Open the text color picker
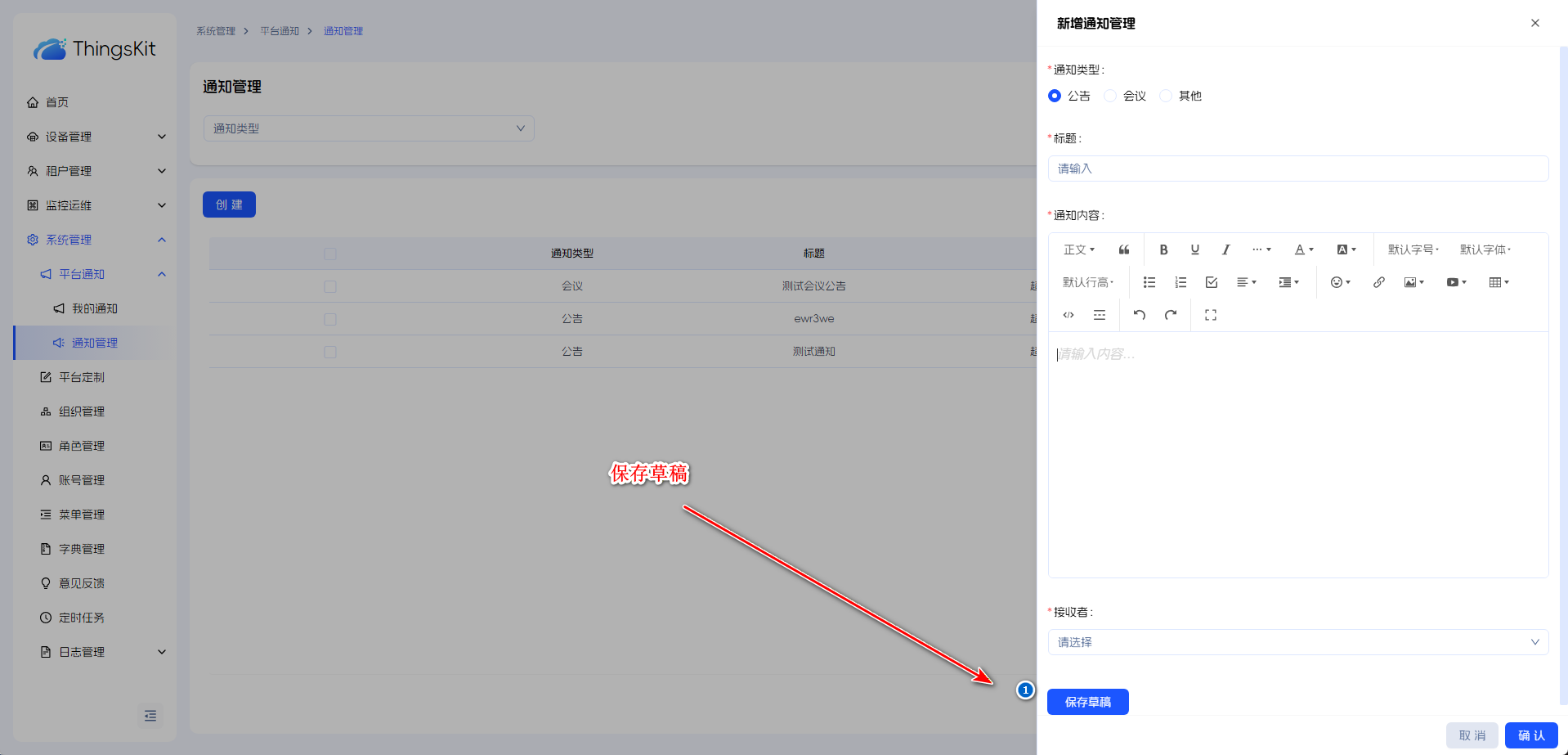 click(1304, 249)
